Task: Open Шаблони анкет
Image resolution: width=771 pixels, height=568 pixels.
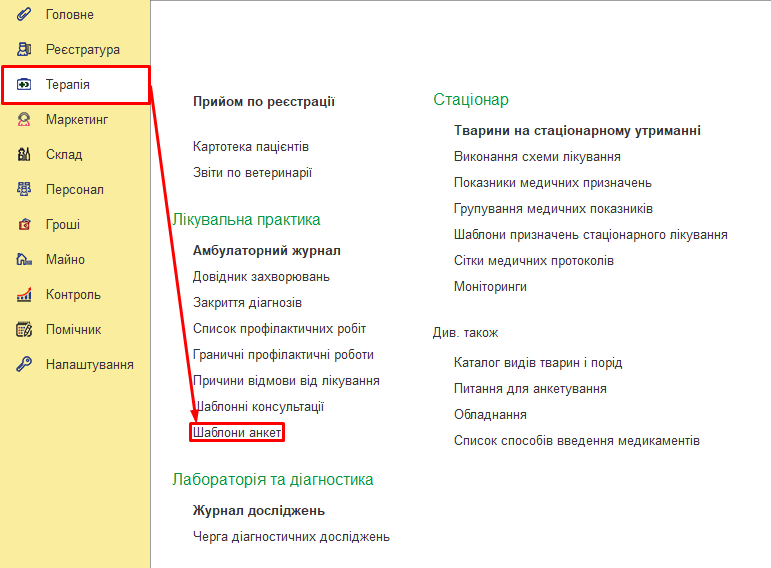Action: tap(237, 433)
